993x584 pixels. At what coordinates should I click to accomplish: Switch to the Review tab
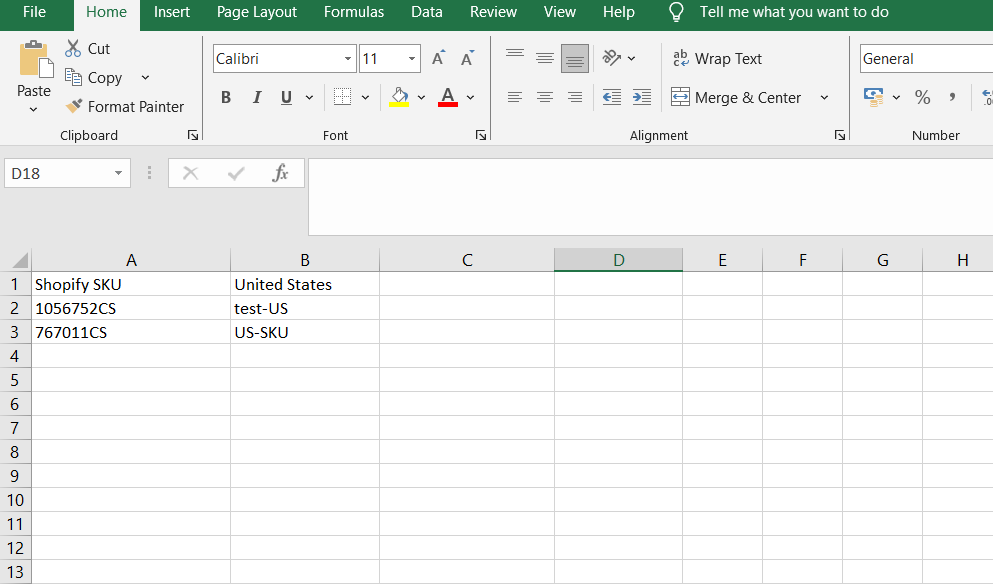(493, 12)
